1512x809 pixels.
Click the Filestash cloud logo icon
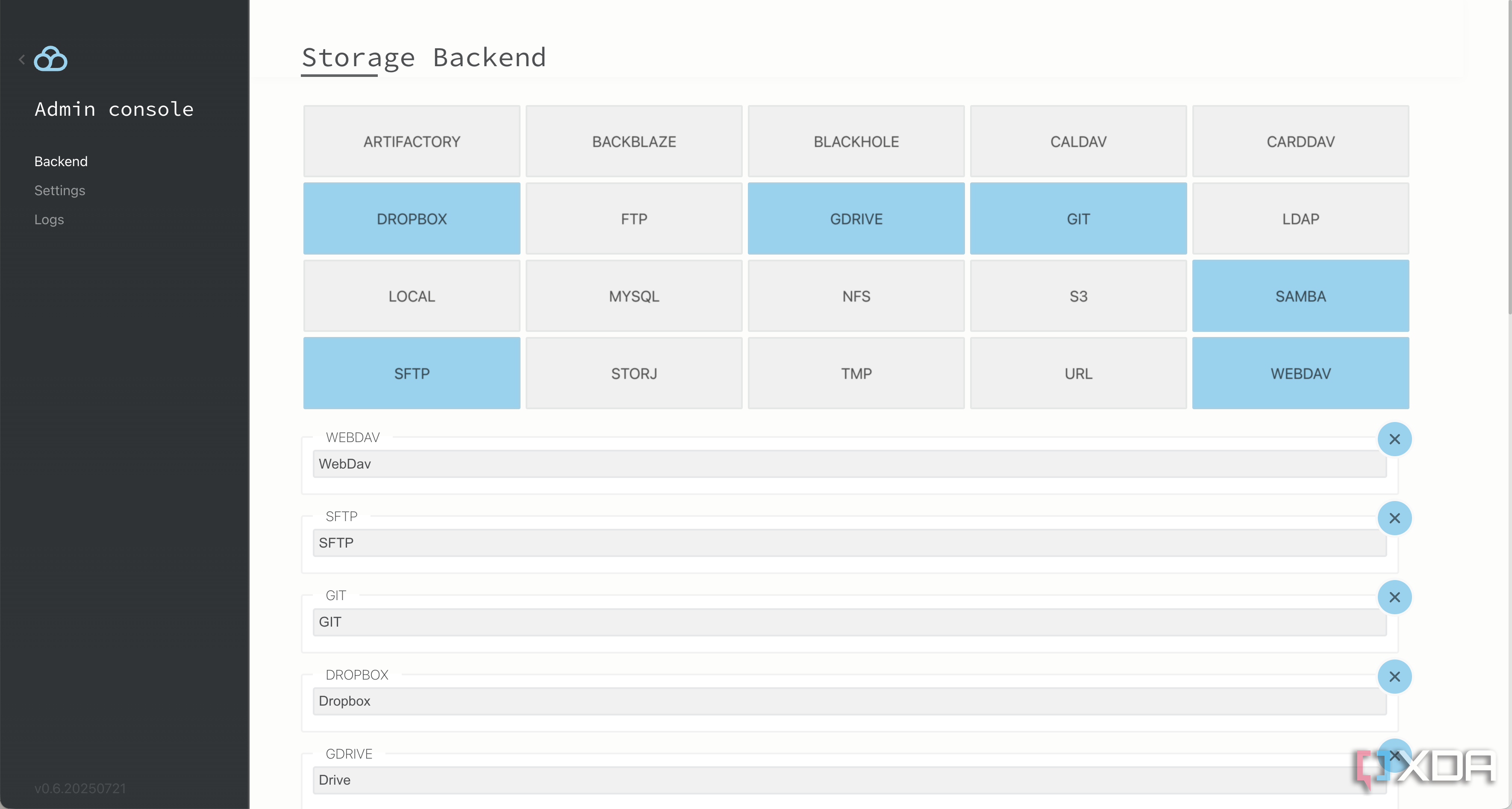point(50,59)
